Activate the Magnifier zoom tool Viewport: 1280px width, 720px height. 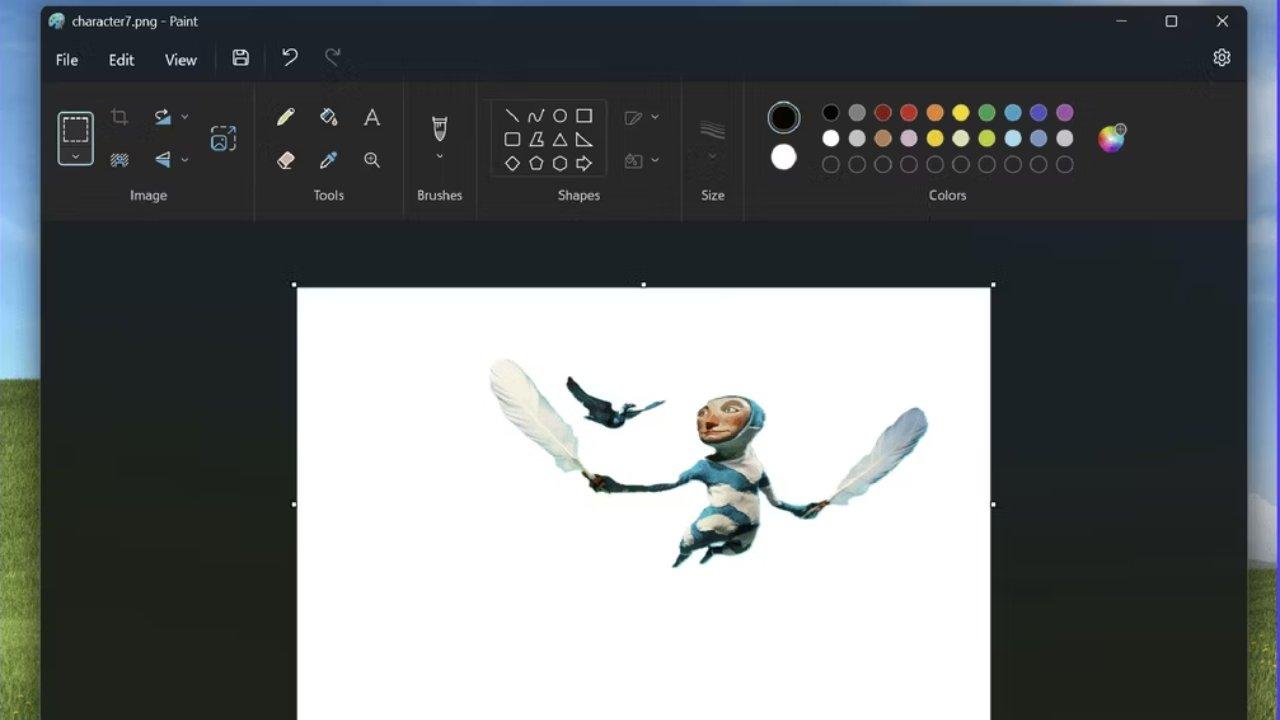tap(372, 160)
